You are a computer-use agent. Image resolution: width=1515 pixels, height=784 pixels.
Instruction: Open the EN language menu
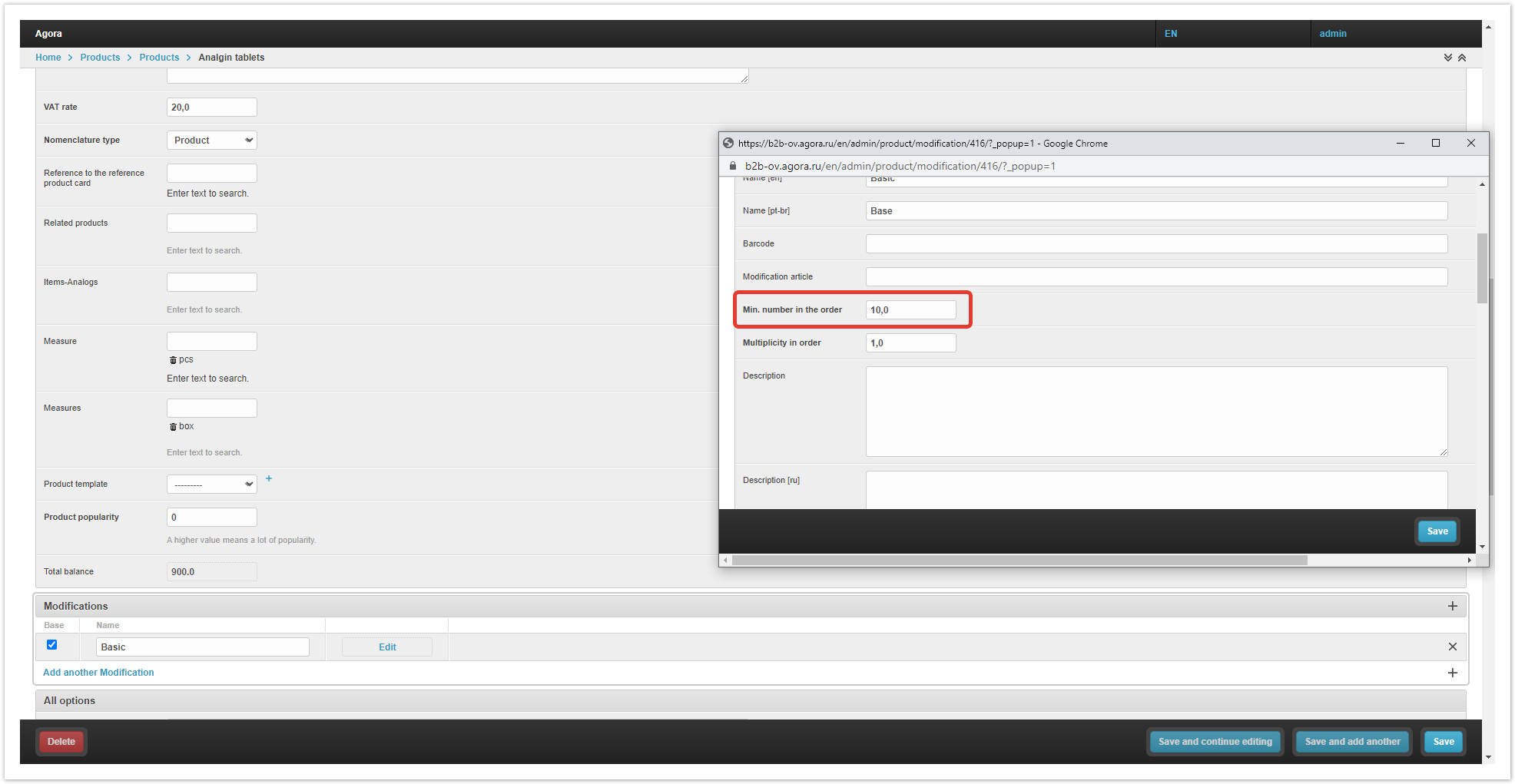[x=1171, y=34]
